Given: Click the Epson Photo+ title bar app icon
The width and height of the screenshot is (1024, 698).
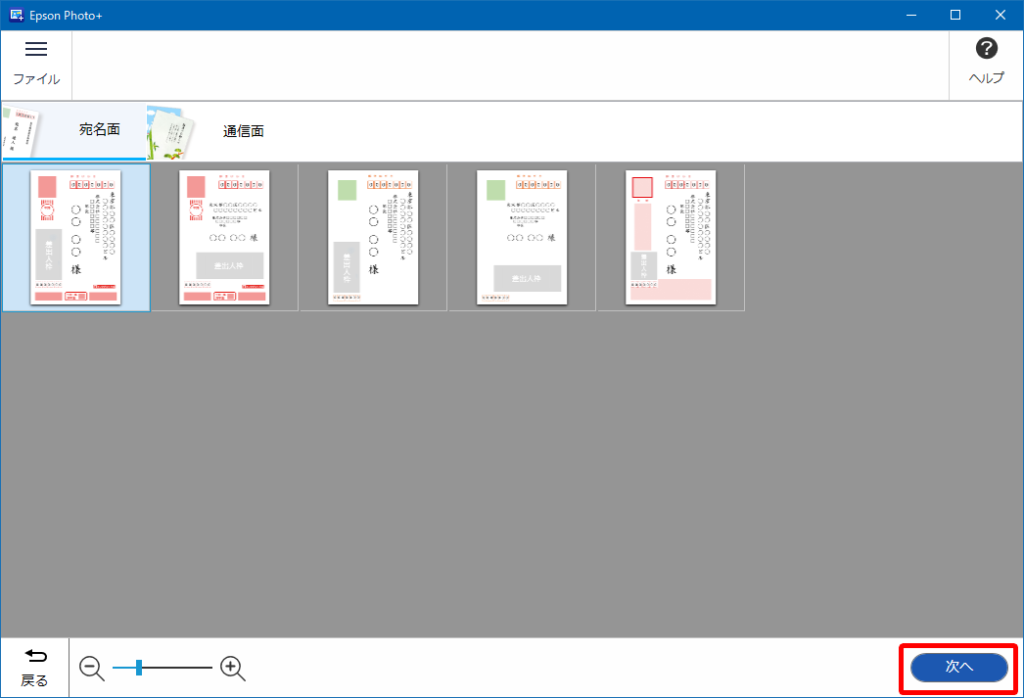Looking at the screenshot, I should [x=15, y=15].
